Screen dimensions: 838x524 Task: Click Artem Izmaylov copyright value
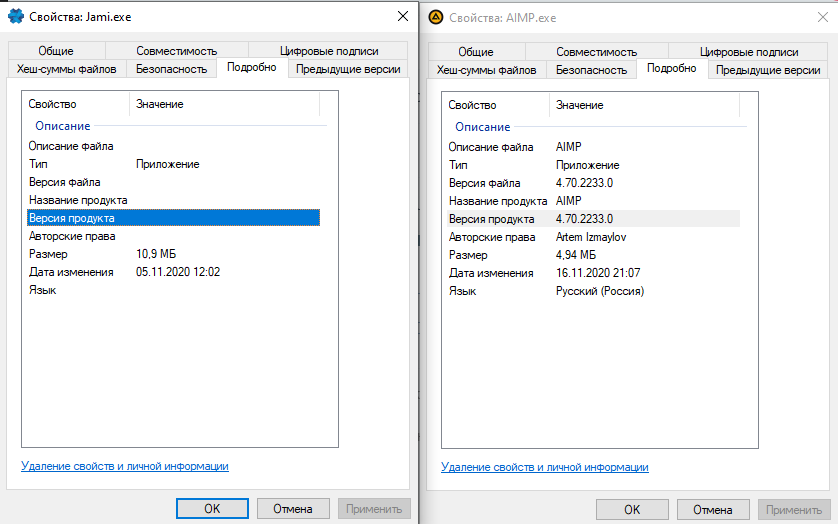click(x=591, y=237)
